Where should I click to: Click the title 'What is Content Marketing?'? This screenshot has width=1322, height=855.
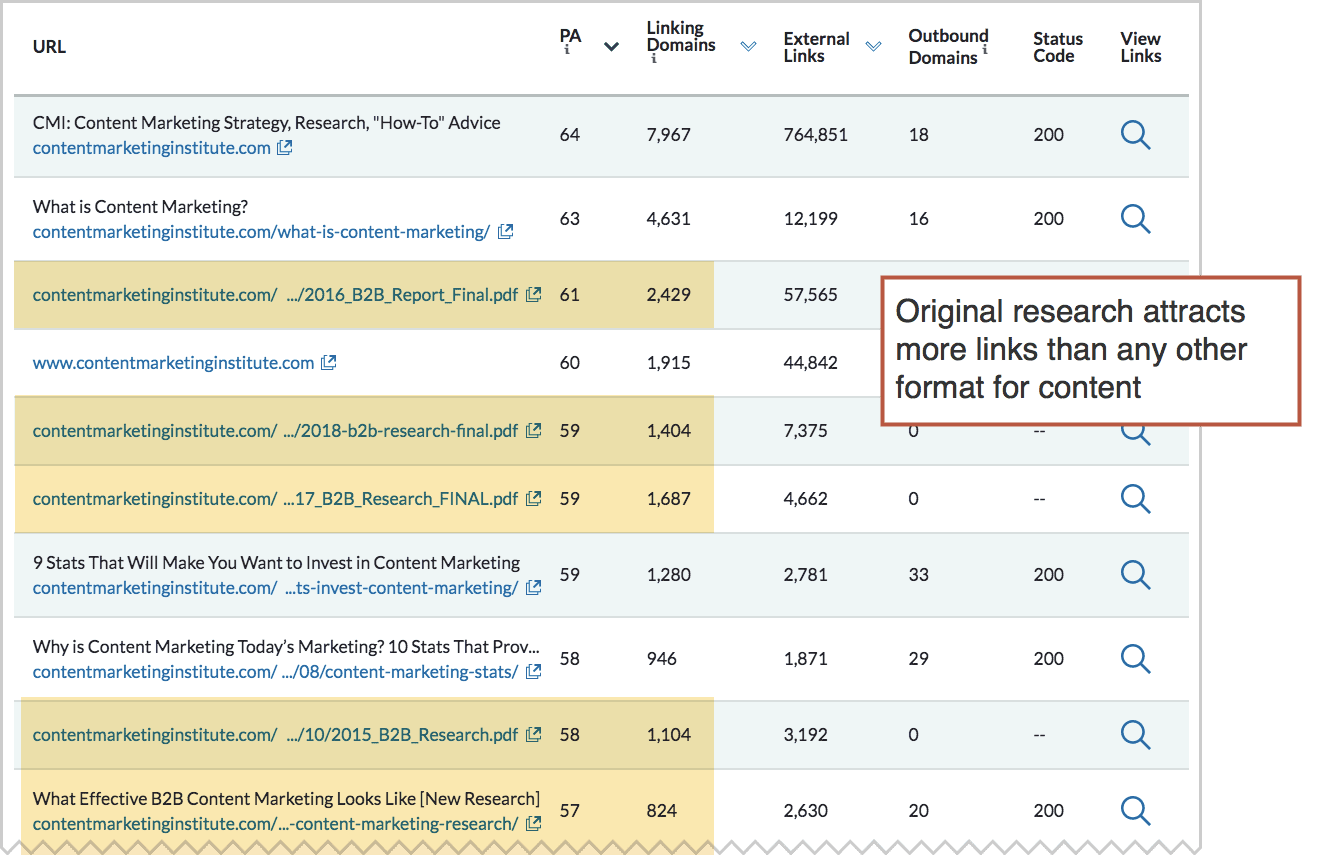coord(140,207)
